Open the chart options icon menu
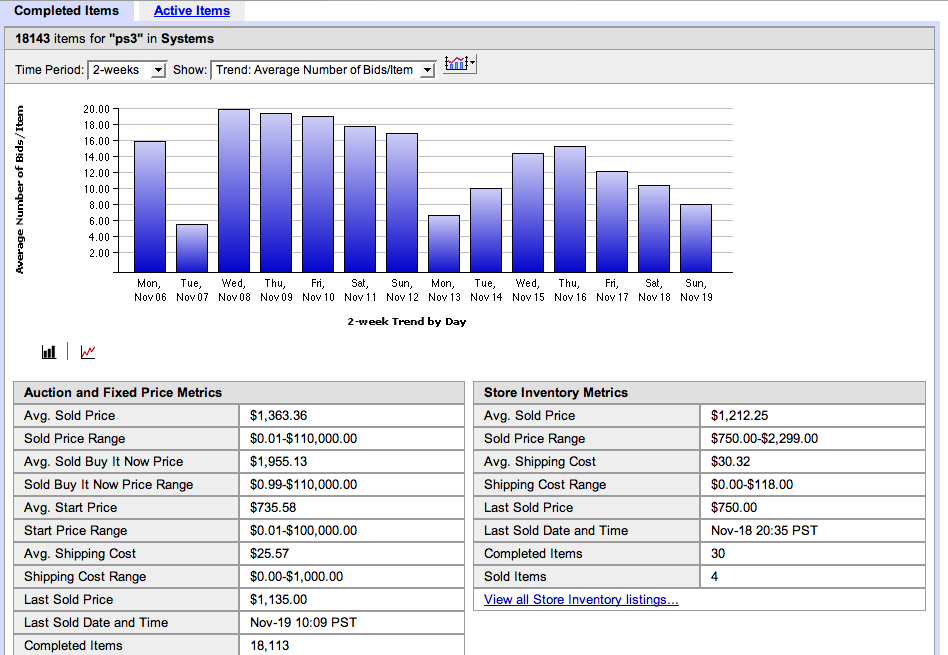 [x=460, y=63]
